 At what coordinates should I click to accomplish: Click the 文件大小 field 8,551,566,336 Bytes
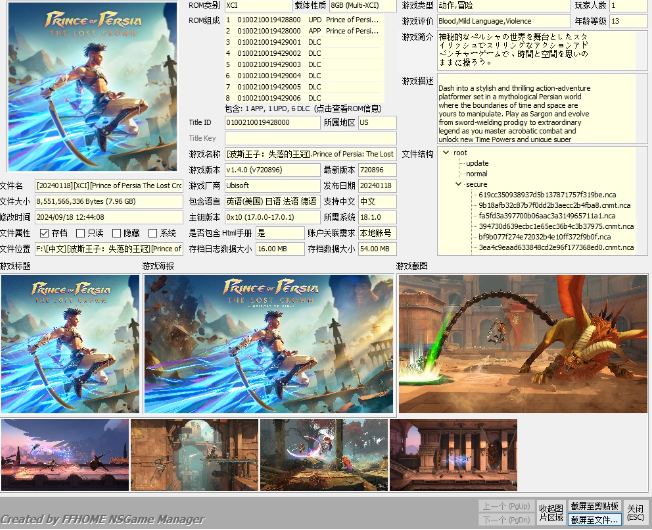coord(109,202)
